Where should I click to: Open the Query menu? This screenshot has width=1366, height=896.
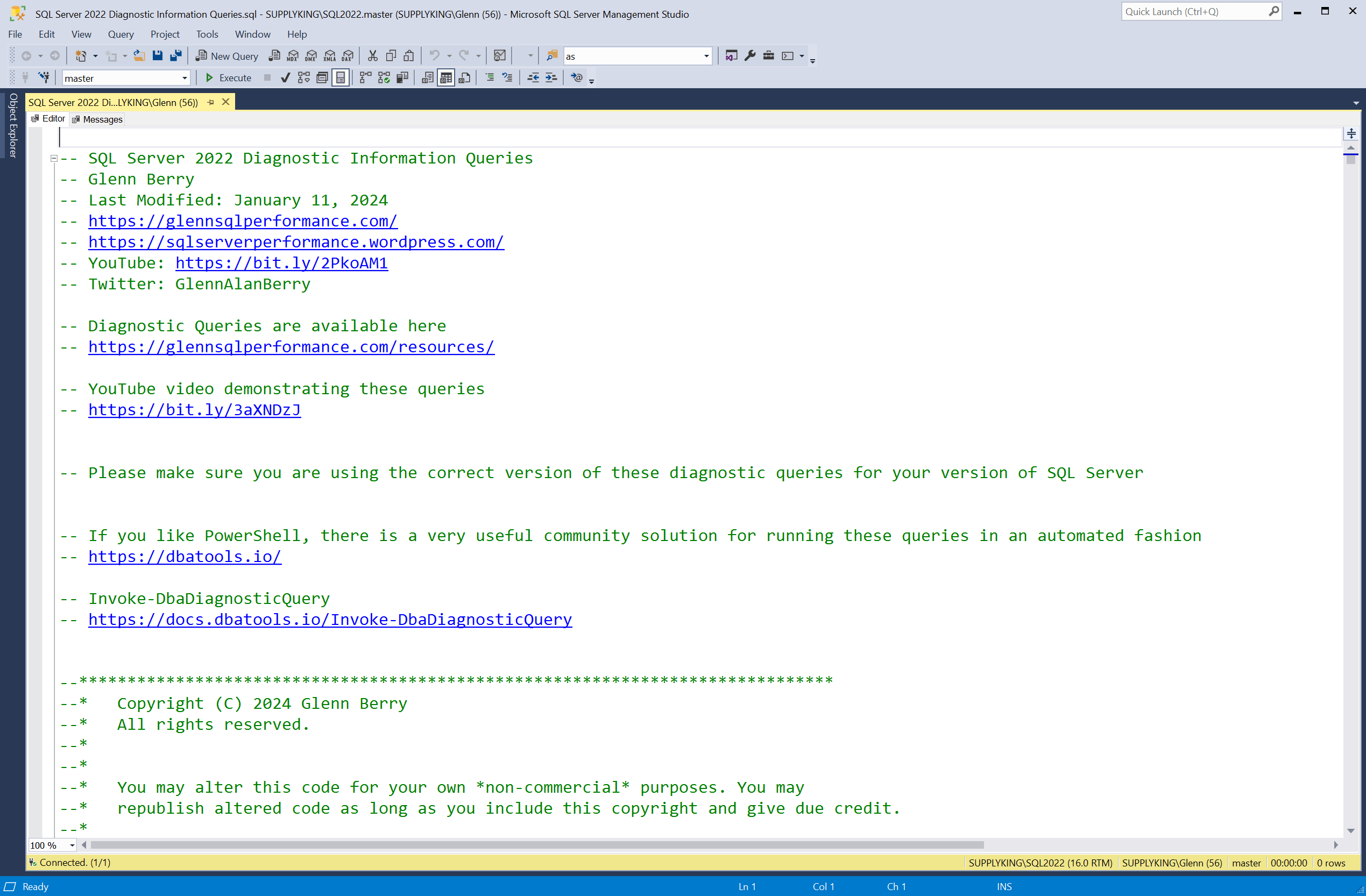[121, 34]
